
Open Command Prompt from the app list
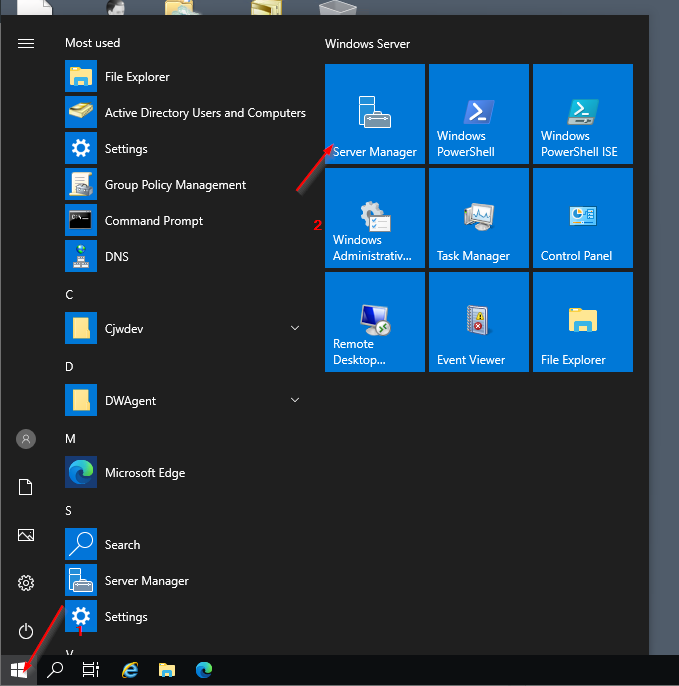click(x=186, y=220)
